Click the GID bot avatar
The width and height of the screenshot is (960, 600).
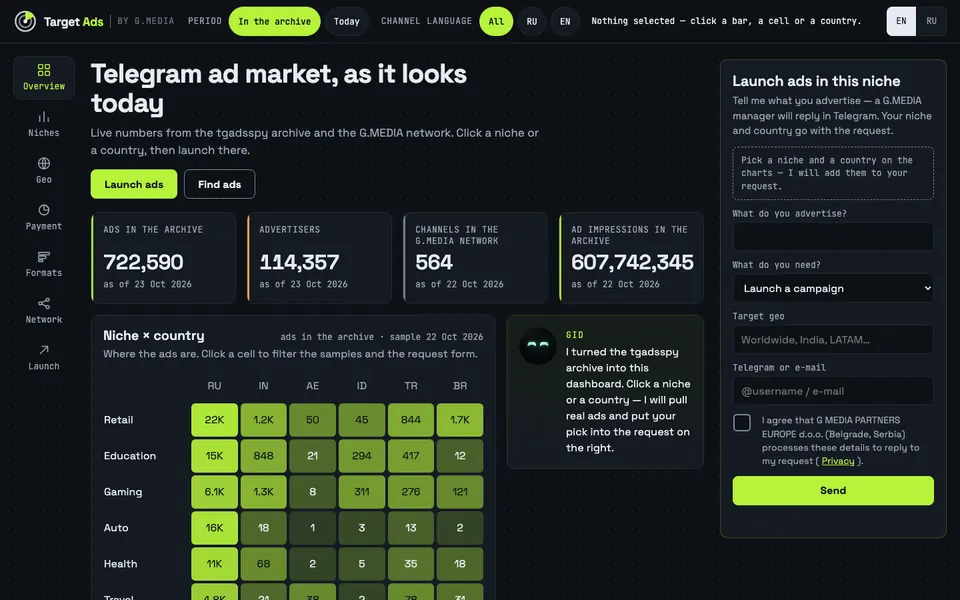tap(538, 346)
